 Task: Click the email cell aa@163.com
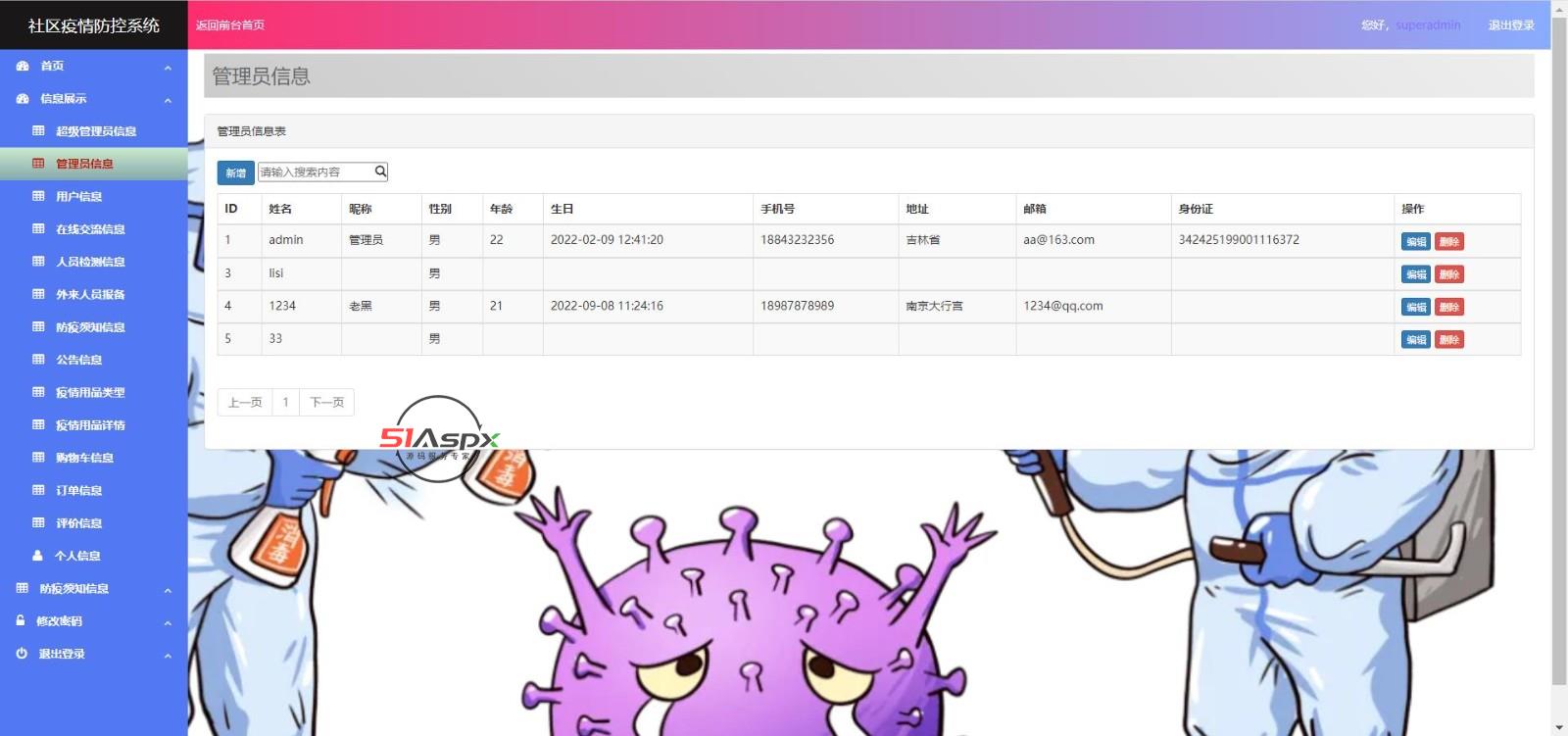click(x=1058, y=239)
